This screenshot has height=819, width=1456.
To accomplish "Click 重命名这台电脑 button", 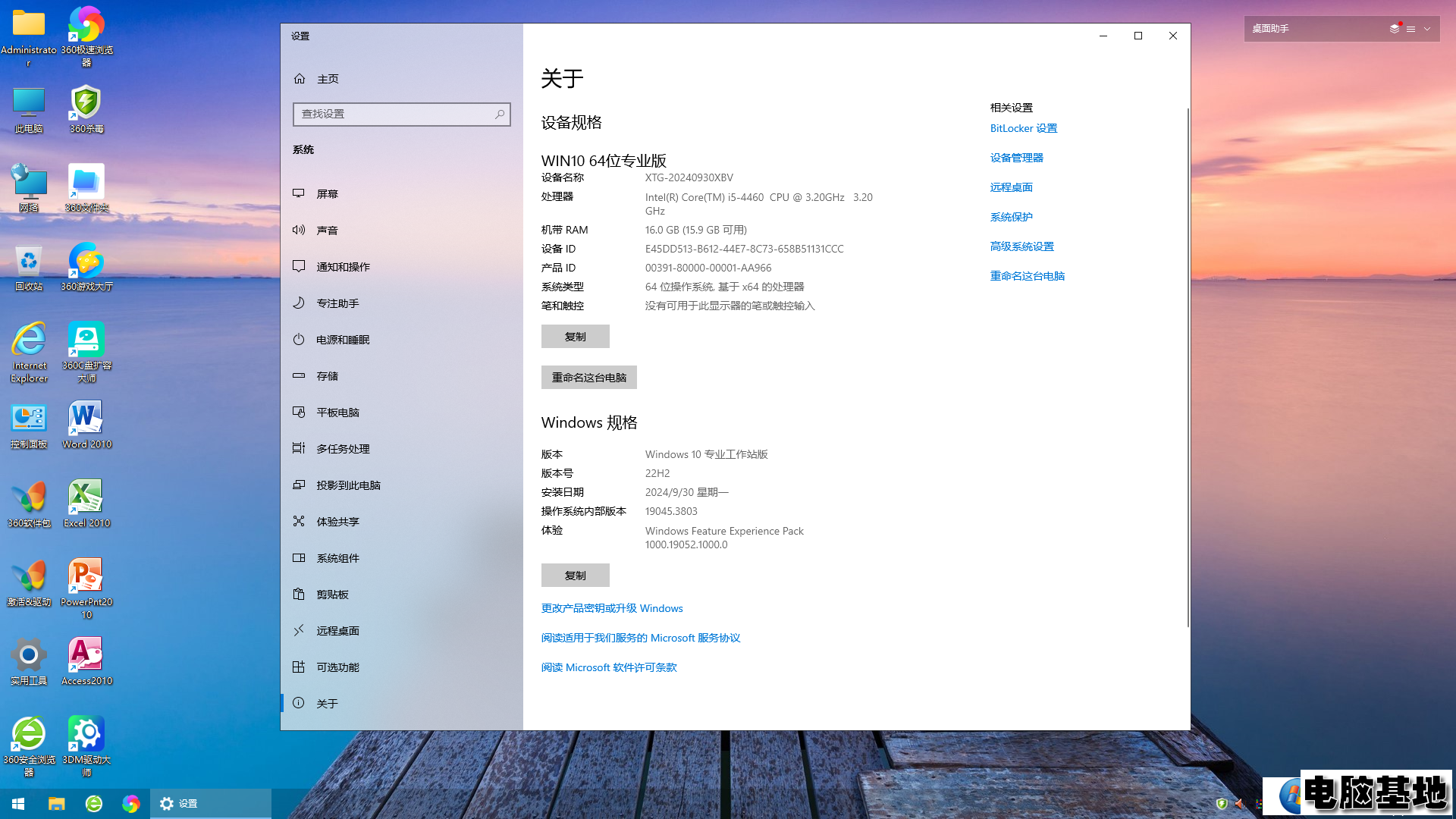I will point(589,378).
